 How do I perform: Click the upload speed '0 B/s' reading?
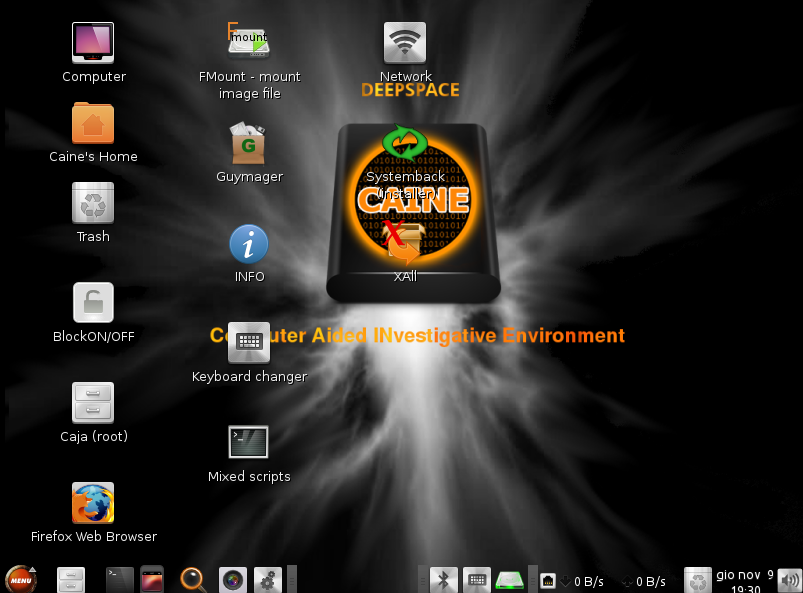[x=650, y=581]
